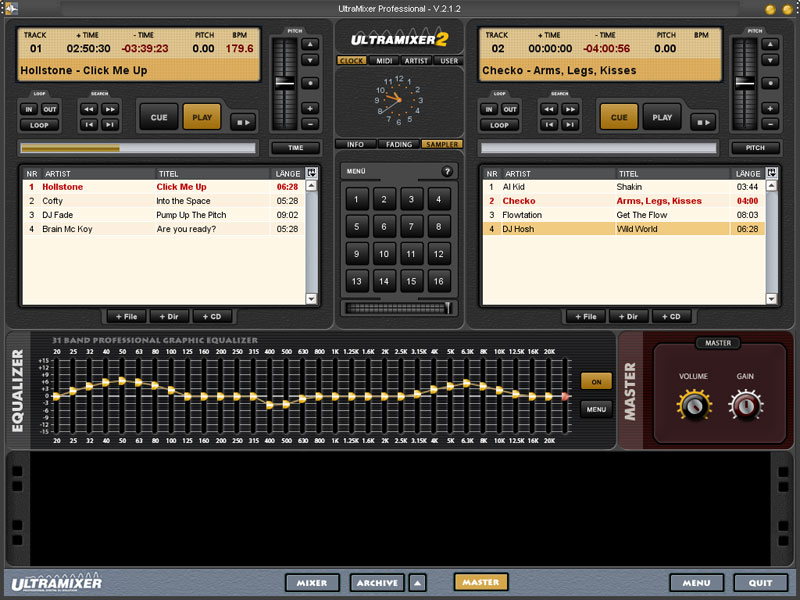Select DJ Hosh Wild World track

point(623,229)
